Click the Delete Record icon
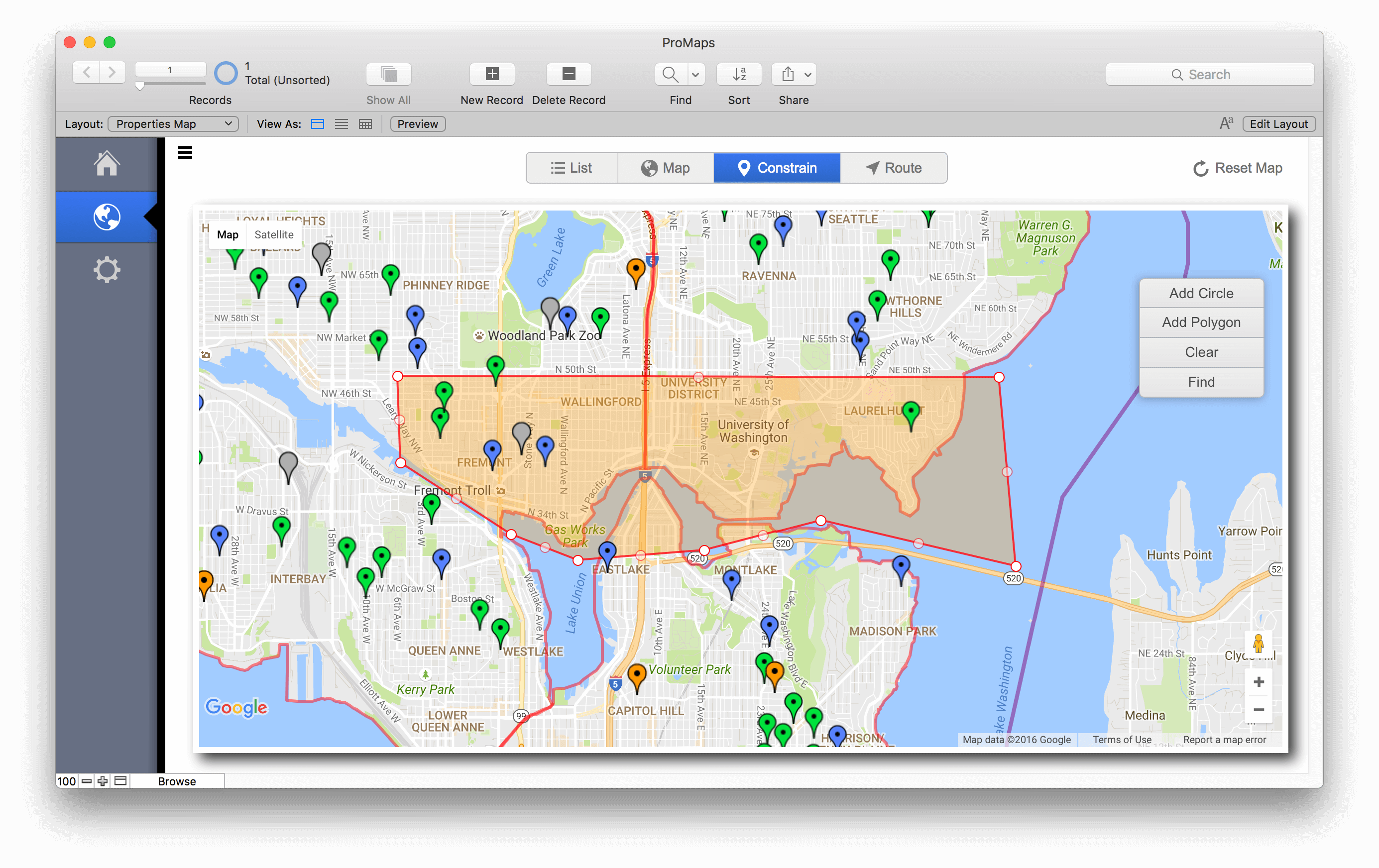The image size is (1379, 868). click(x=569, y=74)
